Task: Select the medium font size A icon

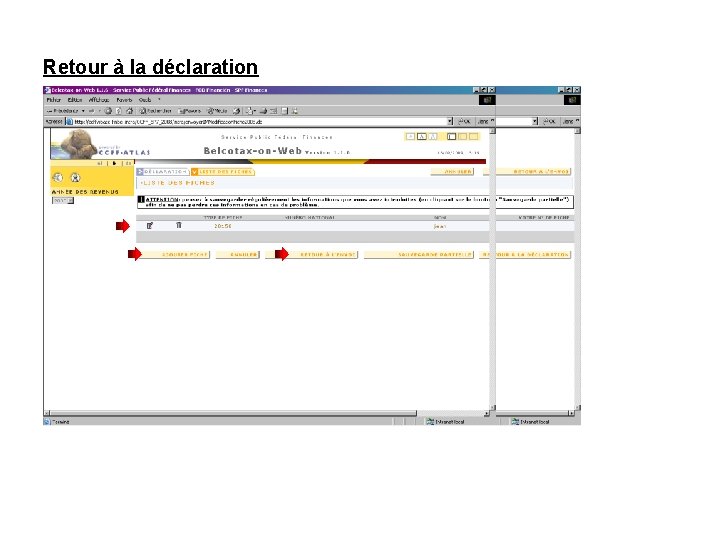Action: [422, 136]
